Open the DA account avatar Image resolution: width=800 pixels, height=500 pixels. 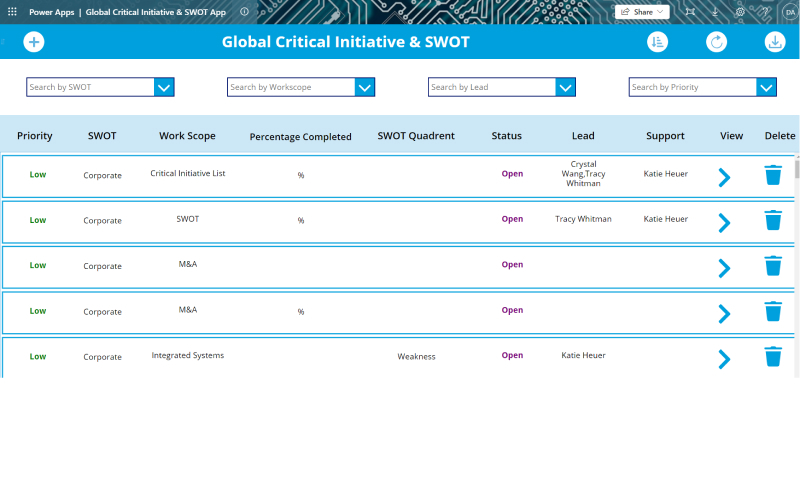[x=790, y=12]
